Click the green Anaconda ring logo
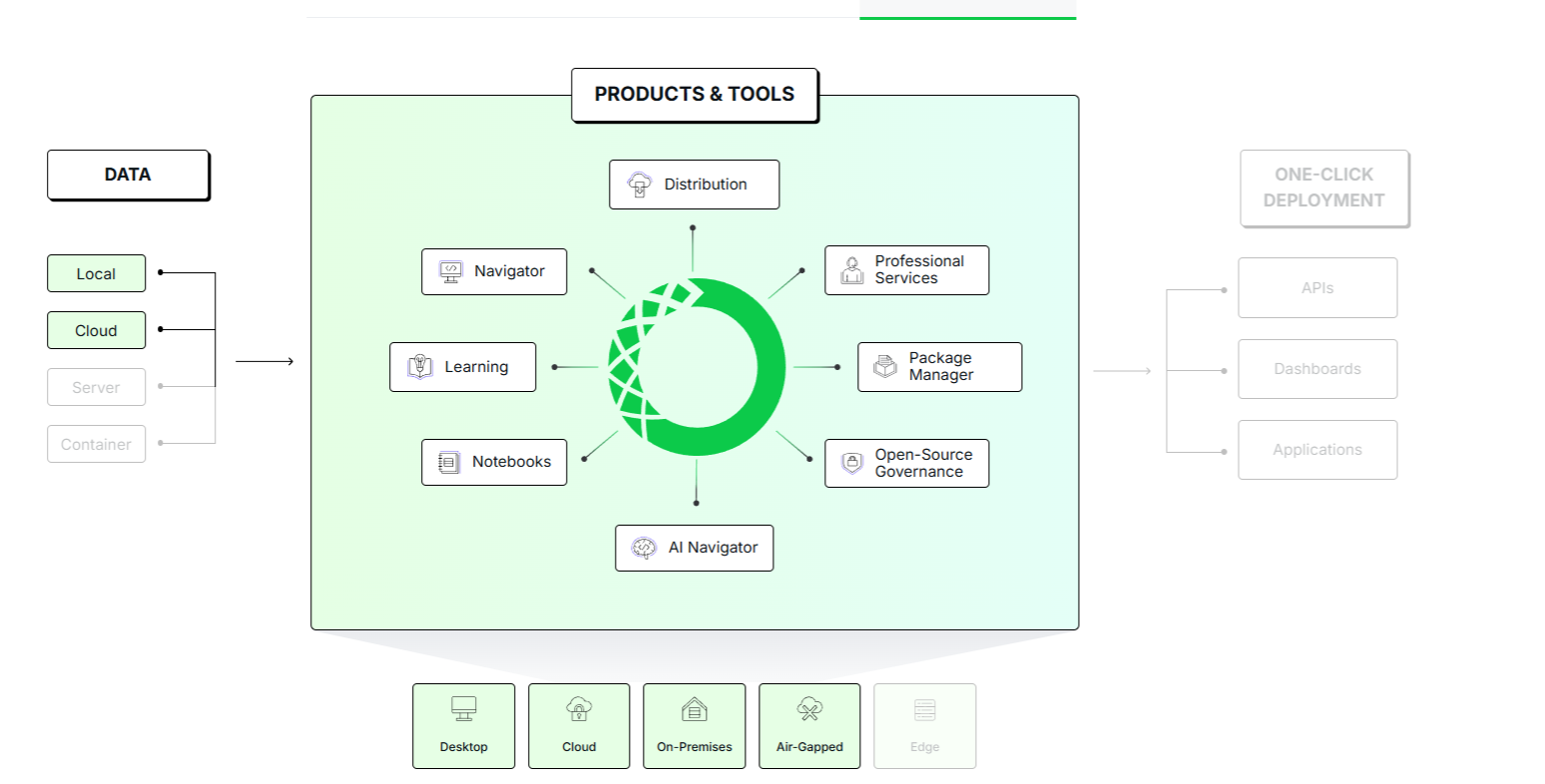This screenshot has height=784, width=1545. (697, 367)
